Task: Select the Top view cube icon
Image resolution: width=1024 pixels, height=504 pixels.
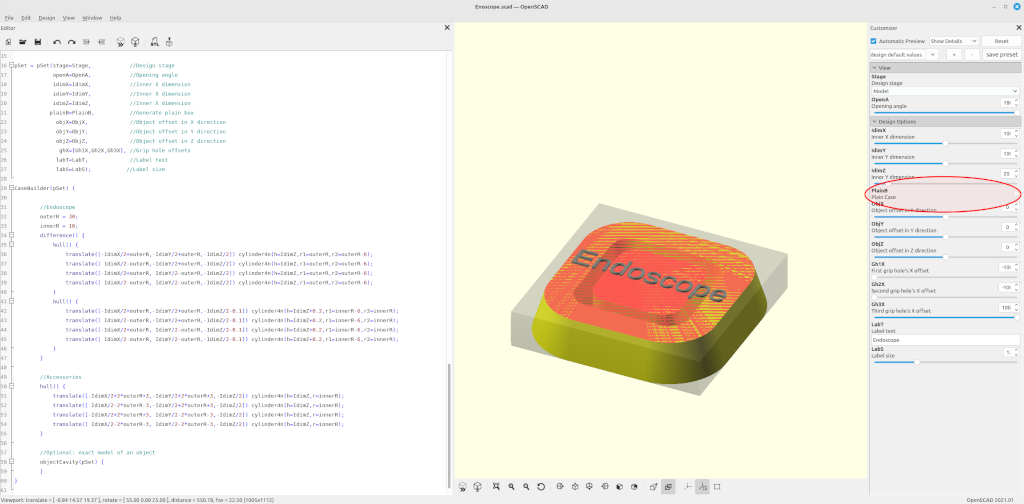Action: [575, 486]
